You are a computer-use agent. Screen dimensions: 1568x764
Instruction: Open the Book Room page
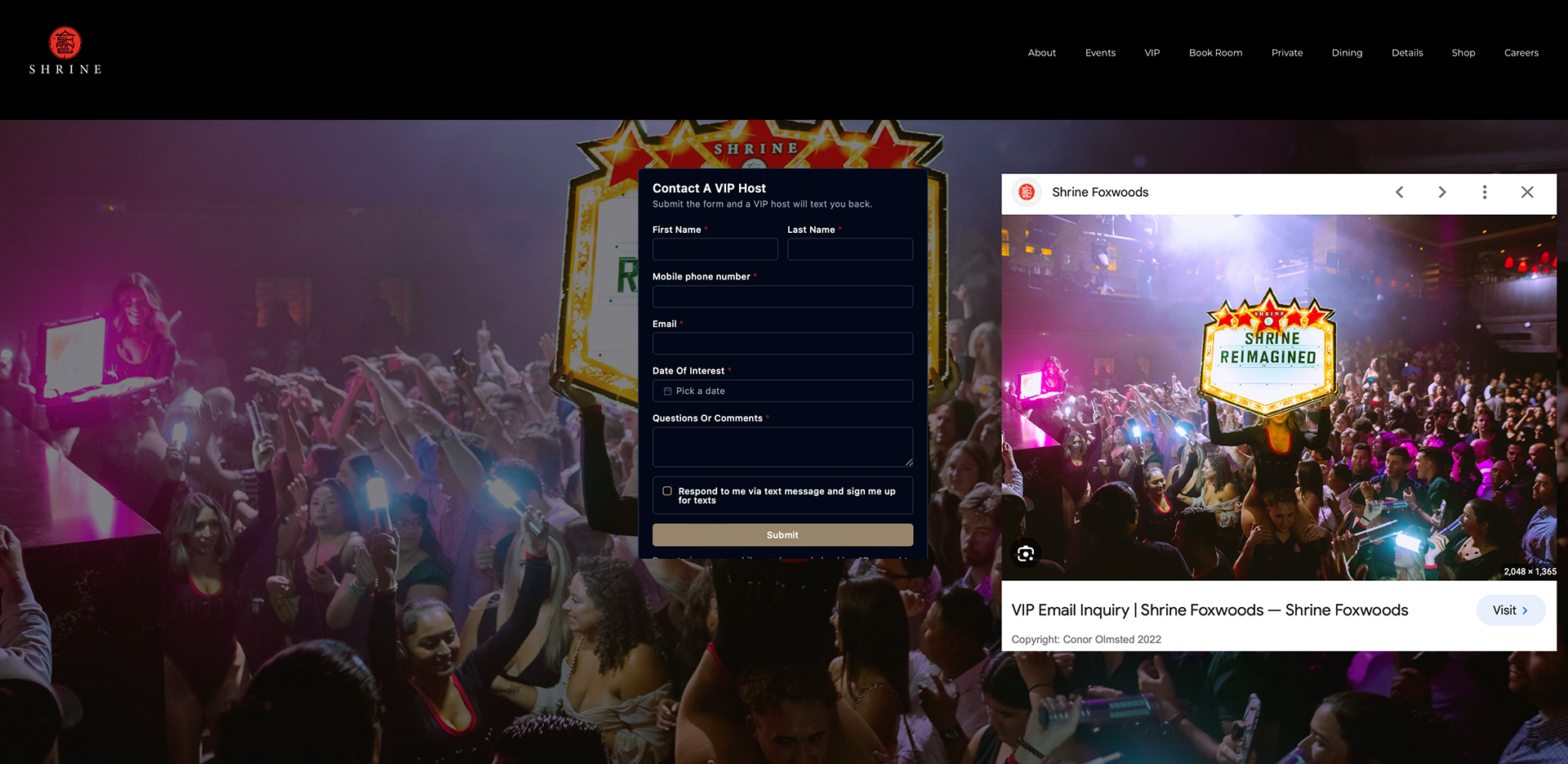[1215, 53]
